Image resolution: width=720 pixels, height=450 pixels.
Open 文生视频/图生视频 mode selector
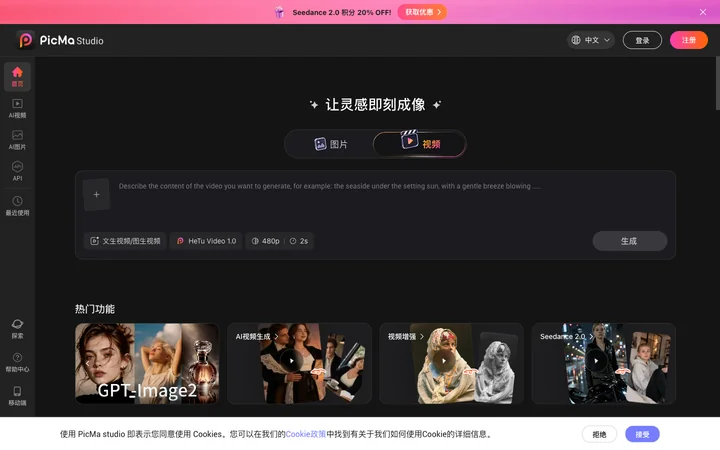(x=125, y=241)
